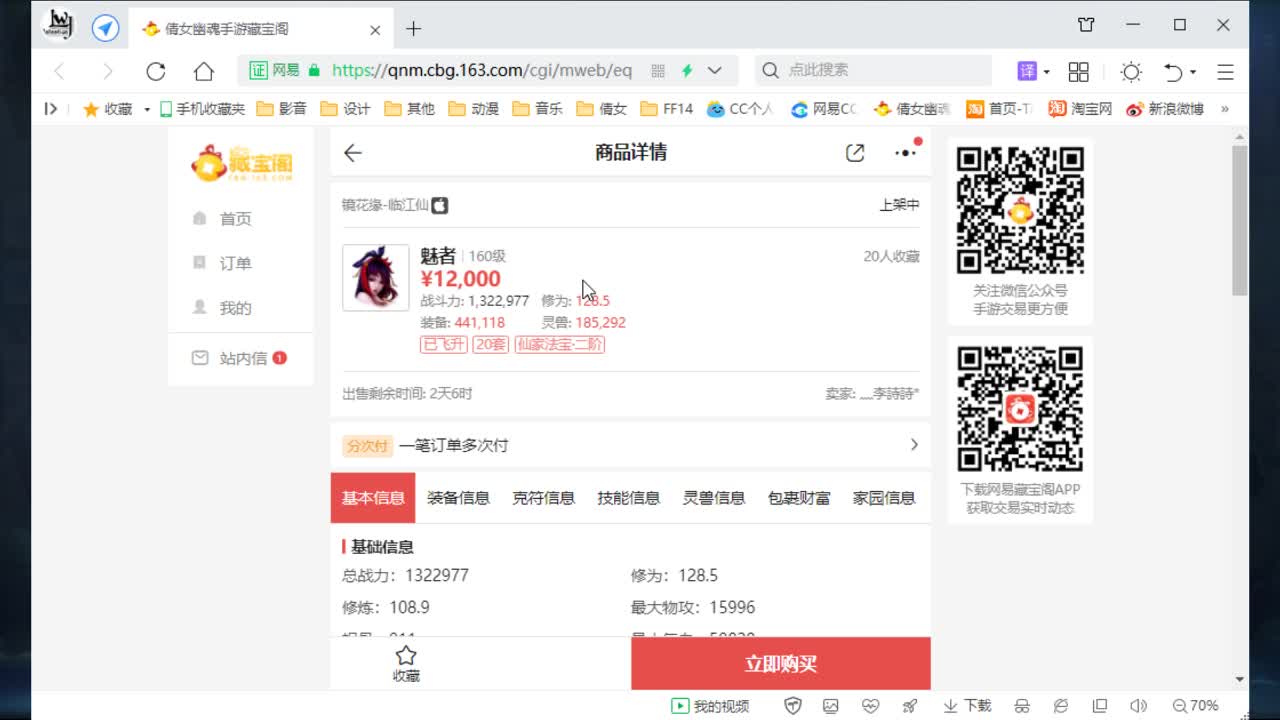Image resolution: width=1280 pixels, height=720 pixels.
Task: Click the 魅者 character avatar thumbnail
Action: coord(376,278)
